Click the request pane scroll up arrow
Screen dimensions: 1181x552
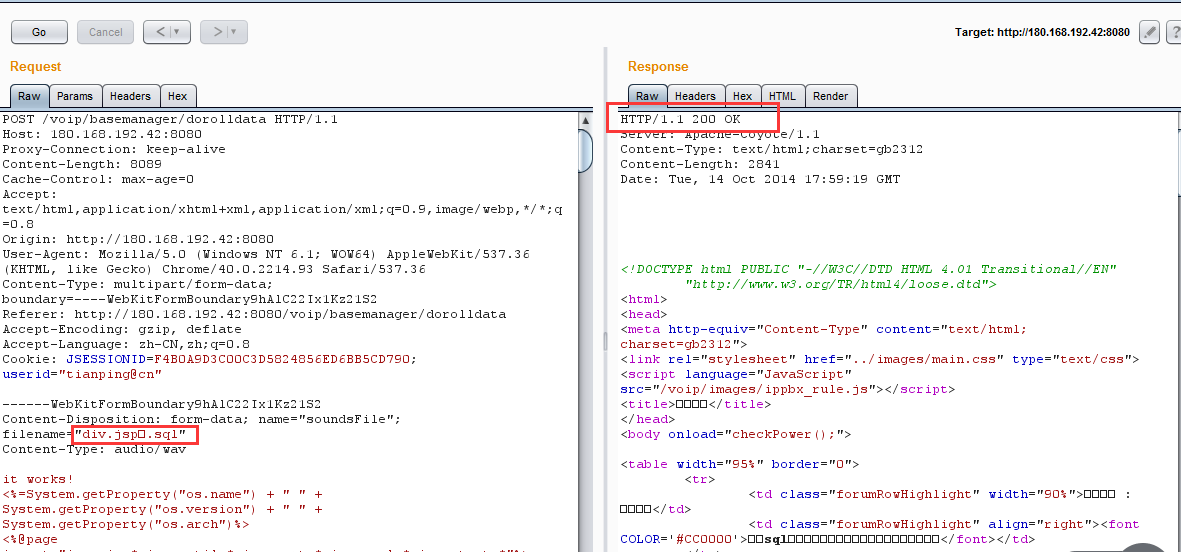[586, 120]
